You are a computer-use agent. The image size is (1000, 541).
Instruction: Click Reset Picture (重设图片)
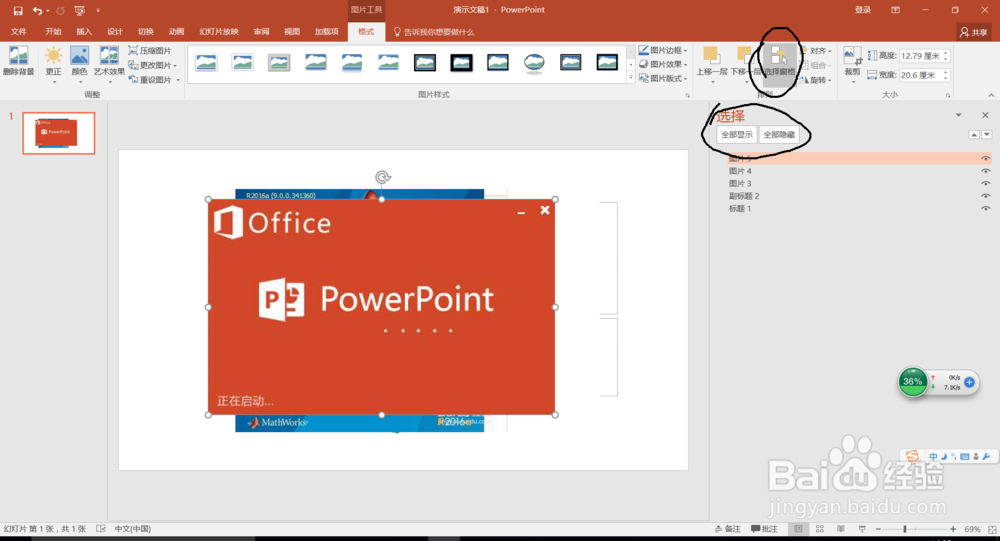154,80
